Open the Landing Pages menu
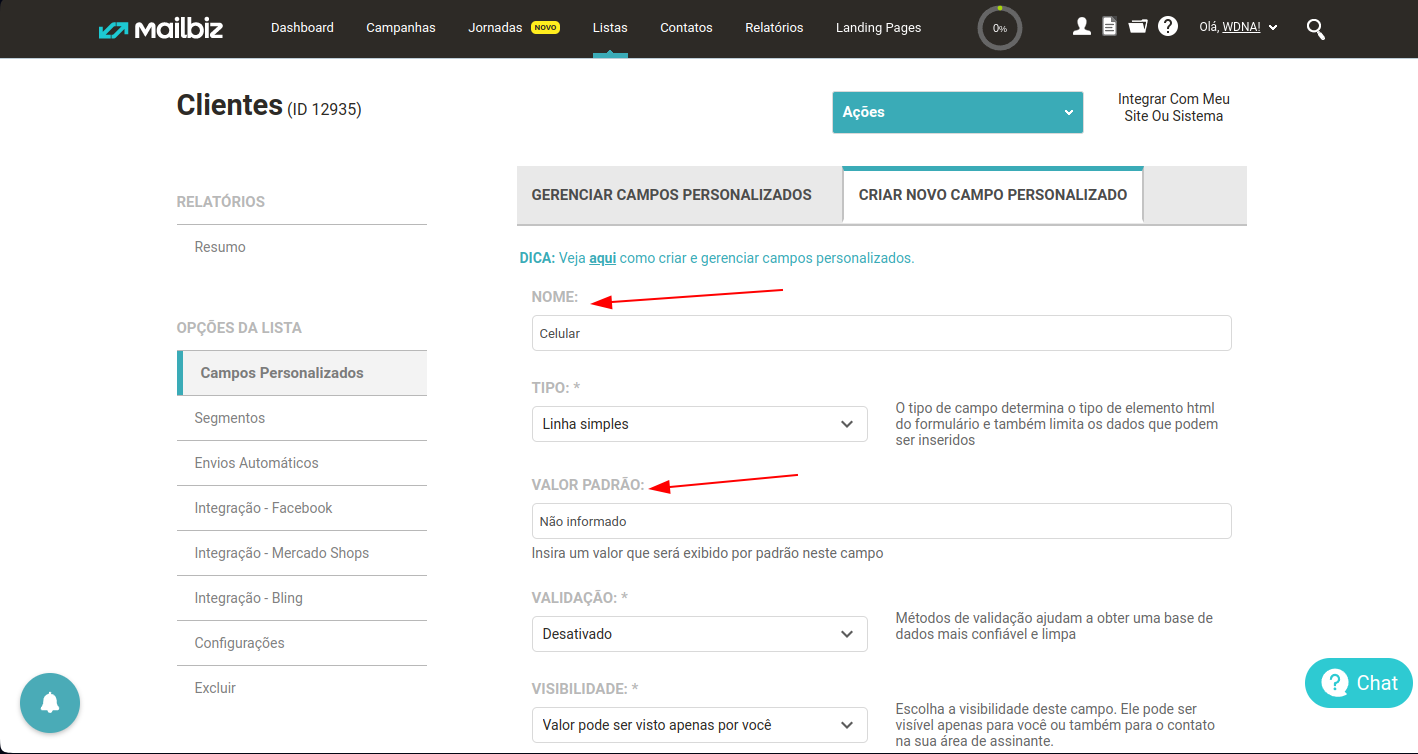The image size is (1418, 754). click(x=879, y=28)
